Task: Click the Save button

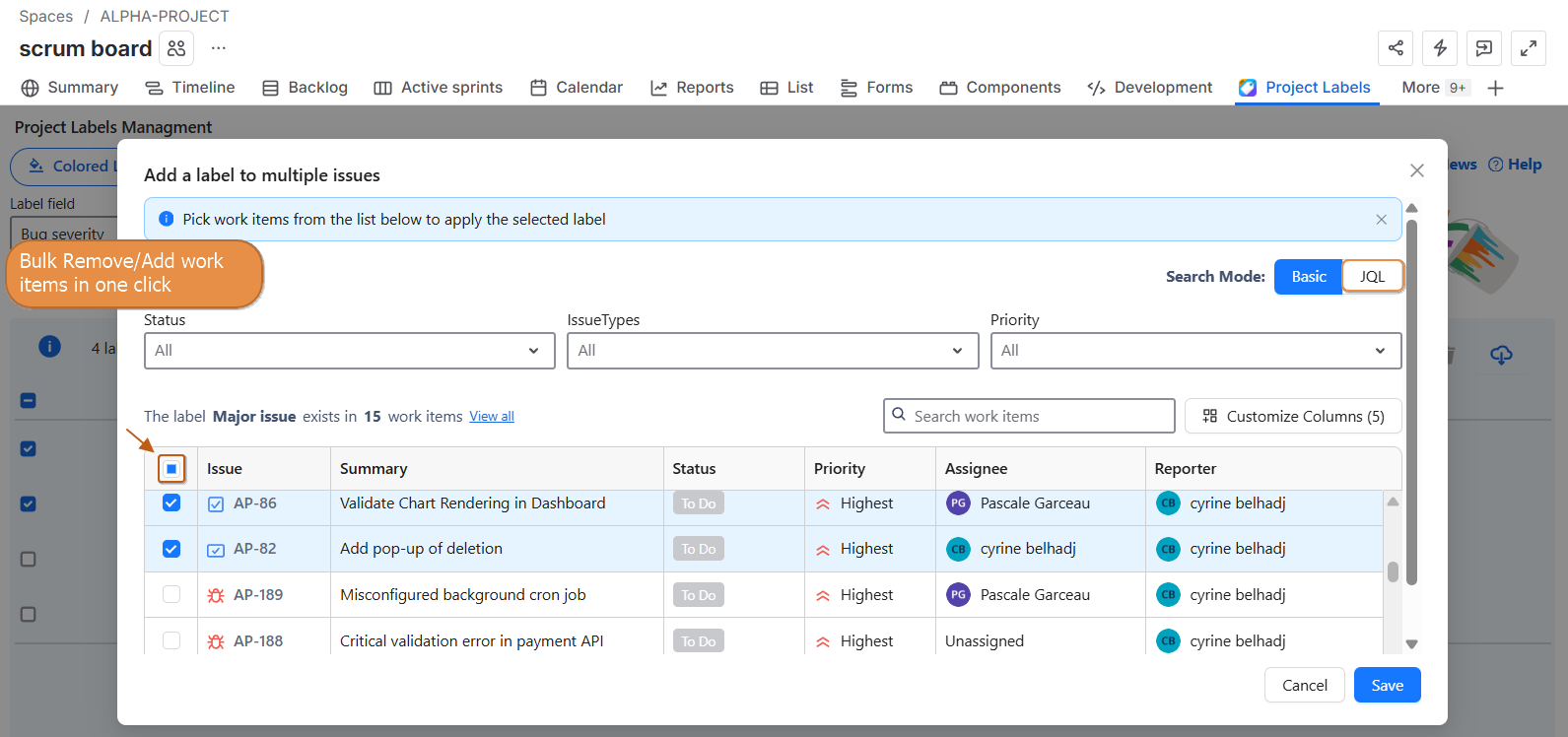Action: pyautogui.click(x=1387, y=686)
